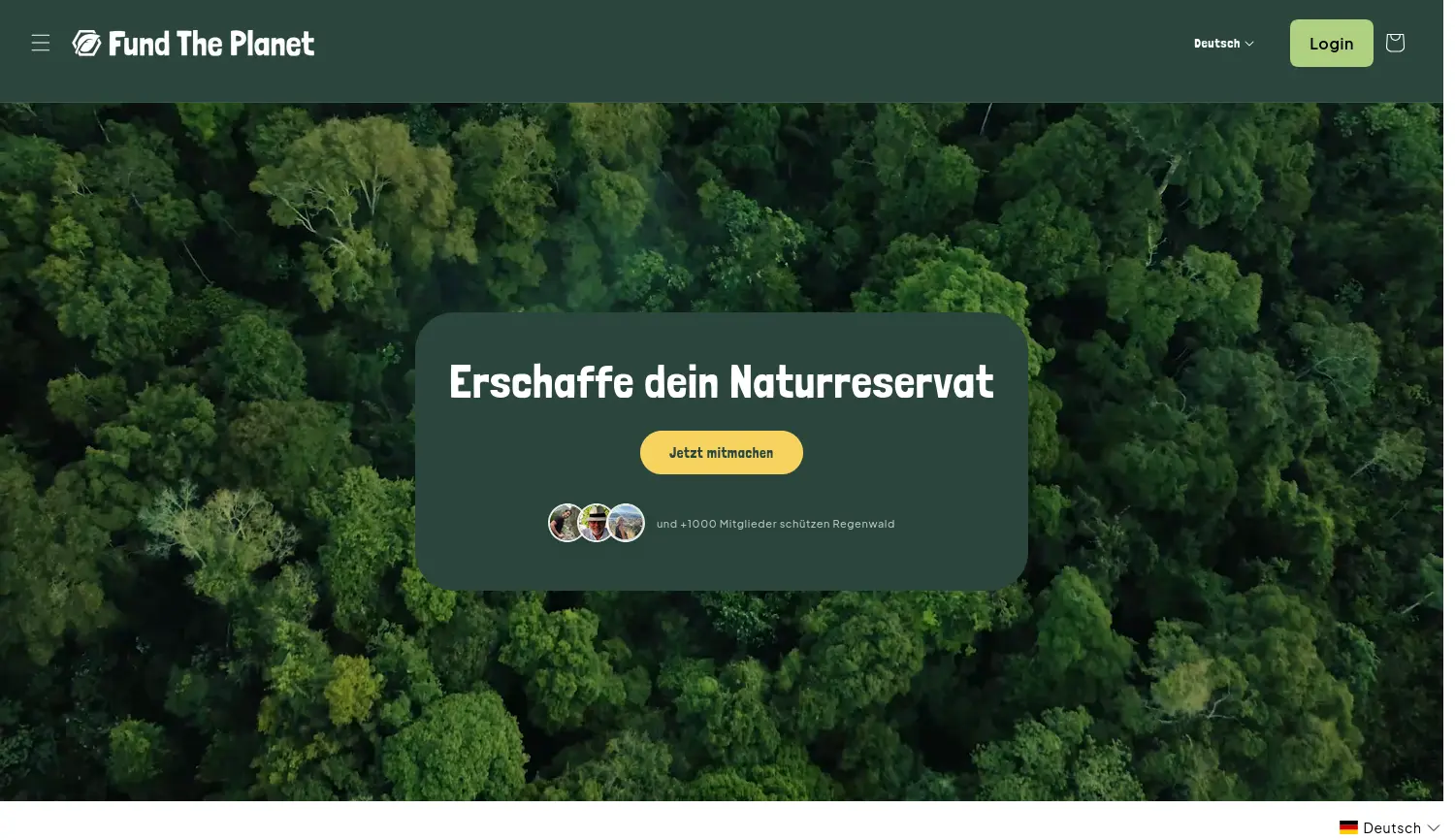Open the site menu from the top-left corner

point(40,43)
